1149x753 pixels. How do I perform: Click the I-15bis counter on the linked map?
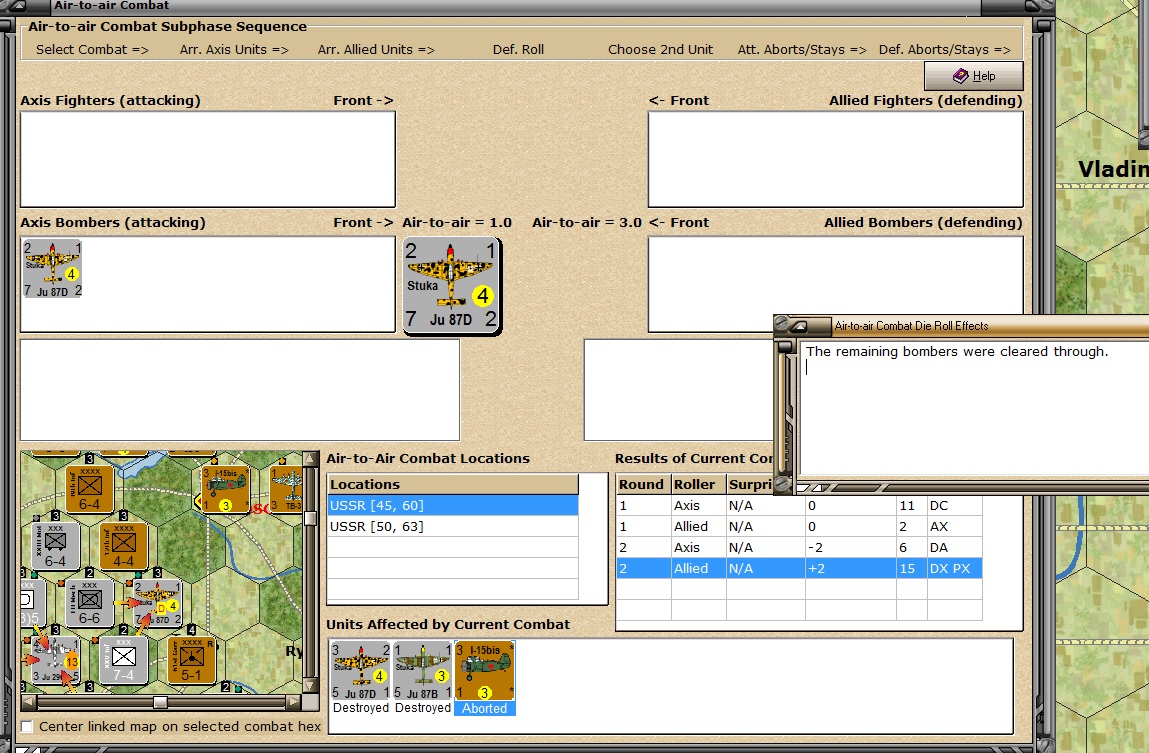[x=224, y=489]
